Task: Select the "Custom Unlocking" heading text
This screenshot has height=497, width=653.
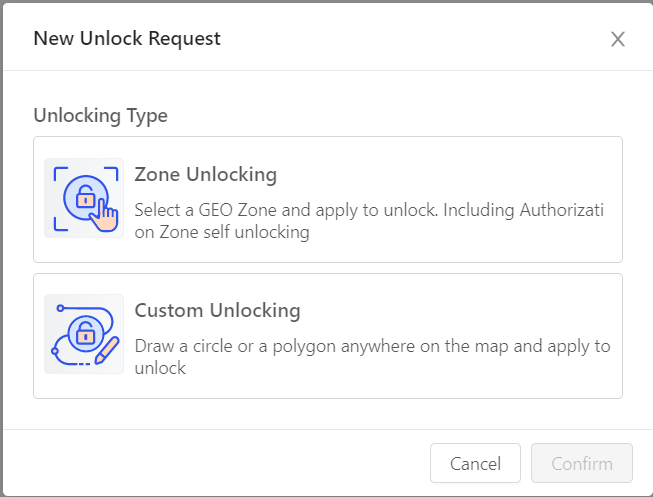Action: 217,310
